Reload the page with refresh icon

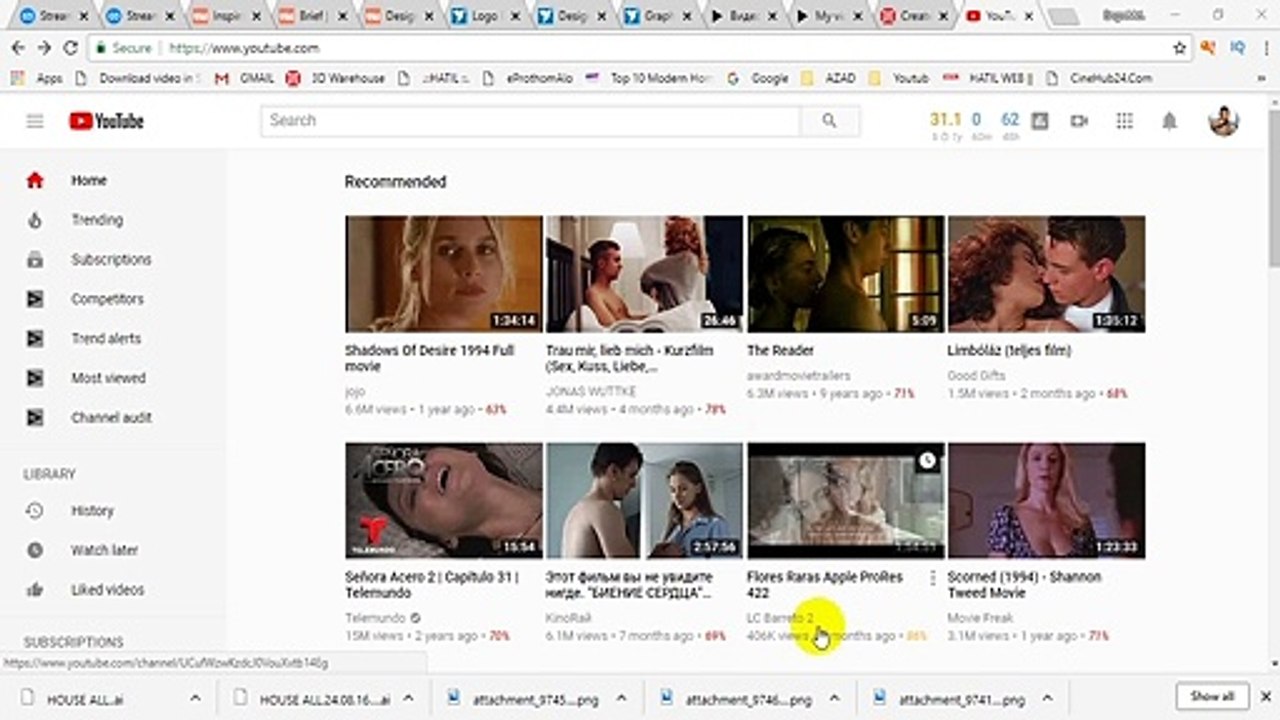click(70, 47)
